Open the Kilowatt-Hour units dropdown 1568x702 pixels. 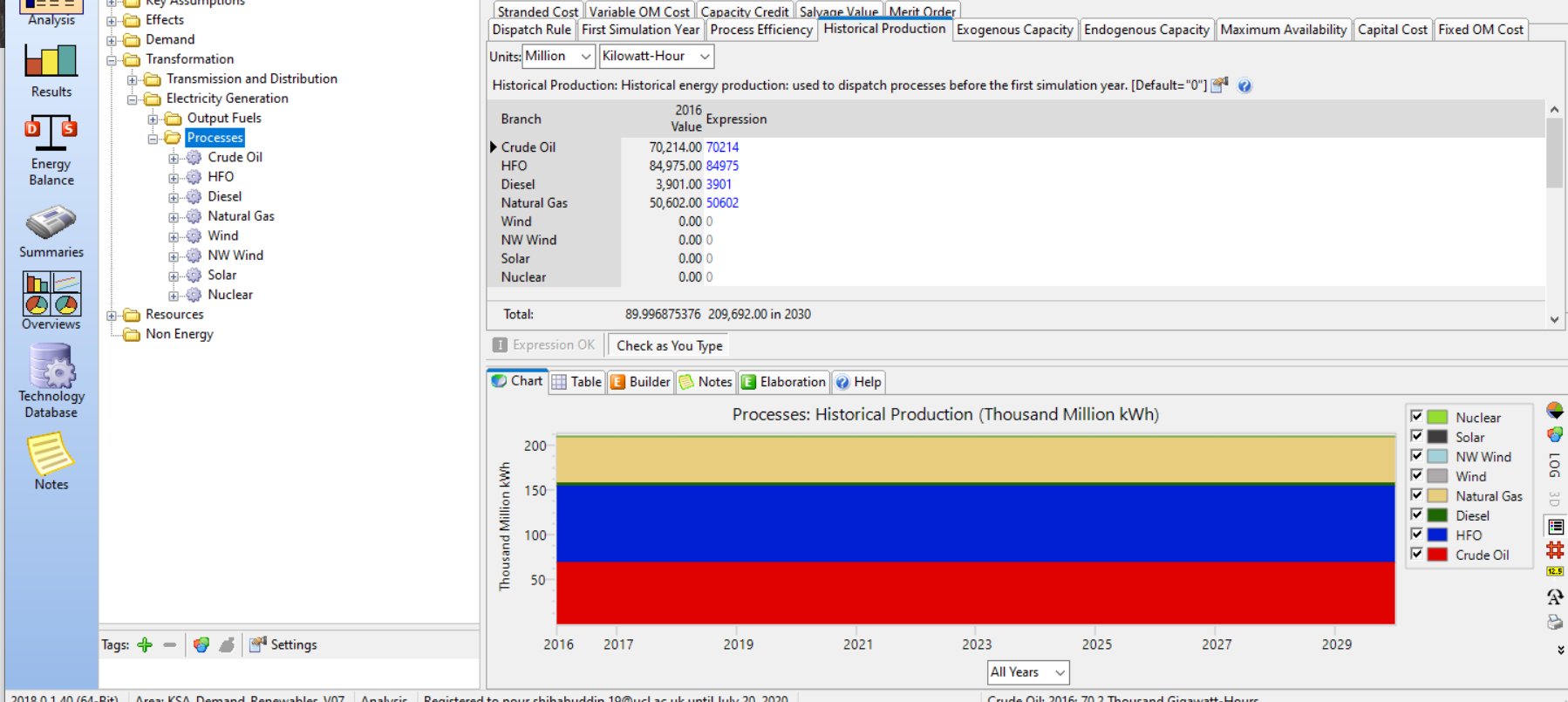pyautogui.click(x=656, y=56)
